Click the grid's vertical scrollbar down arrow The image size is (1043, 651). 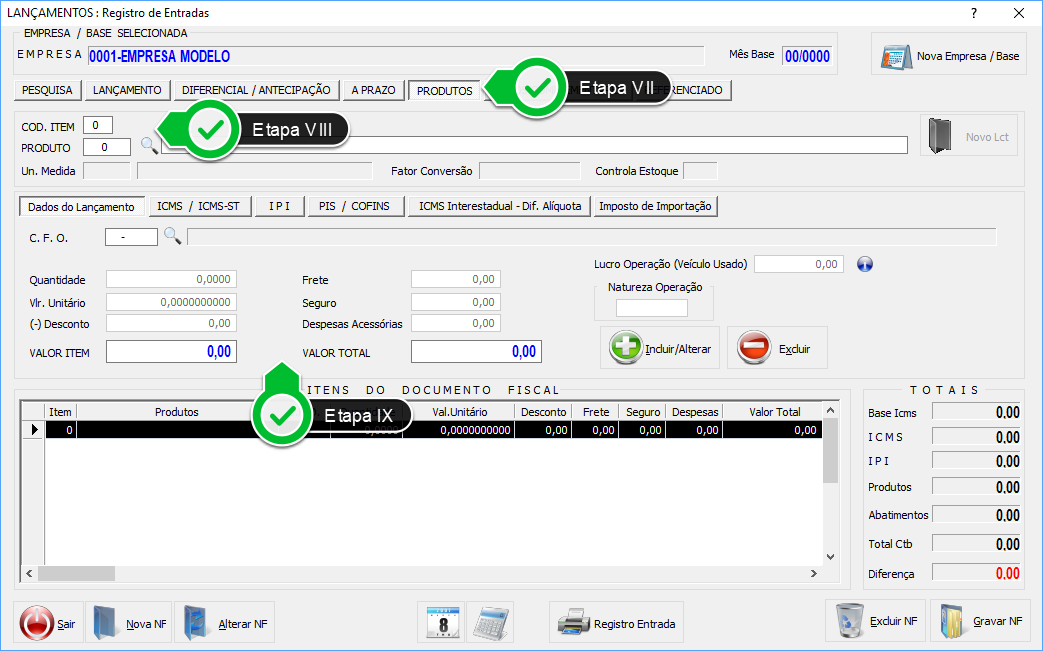[x=830, y=557]
